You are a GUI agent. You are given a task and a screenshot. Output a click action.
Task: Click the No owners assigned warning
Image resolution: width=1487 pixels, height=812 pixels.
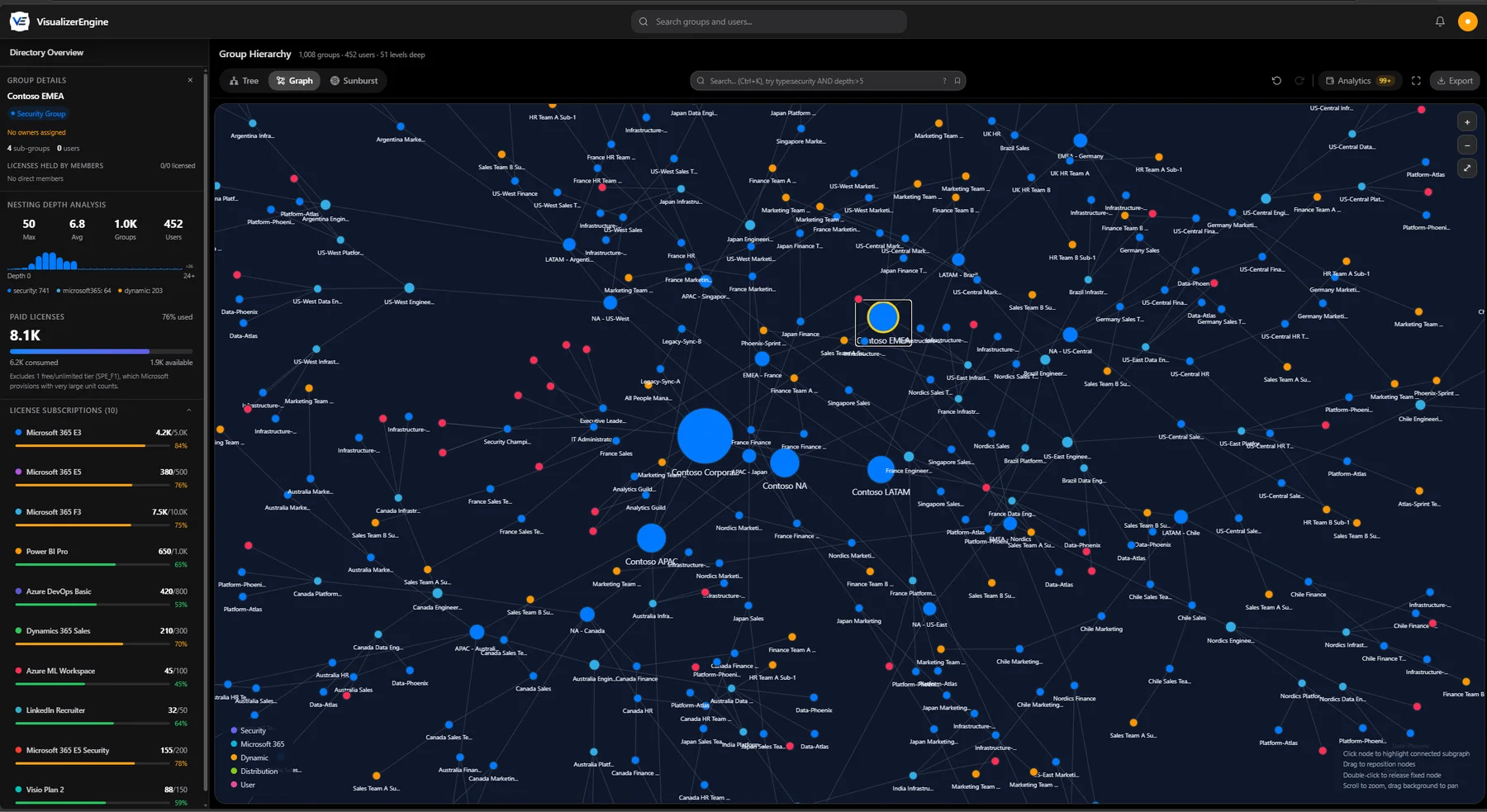coord(36,132)
